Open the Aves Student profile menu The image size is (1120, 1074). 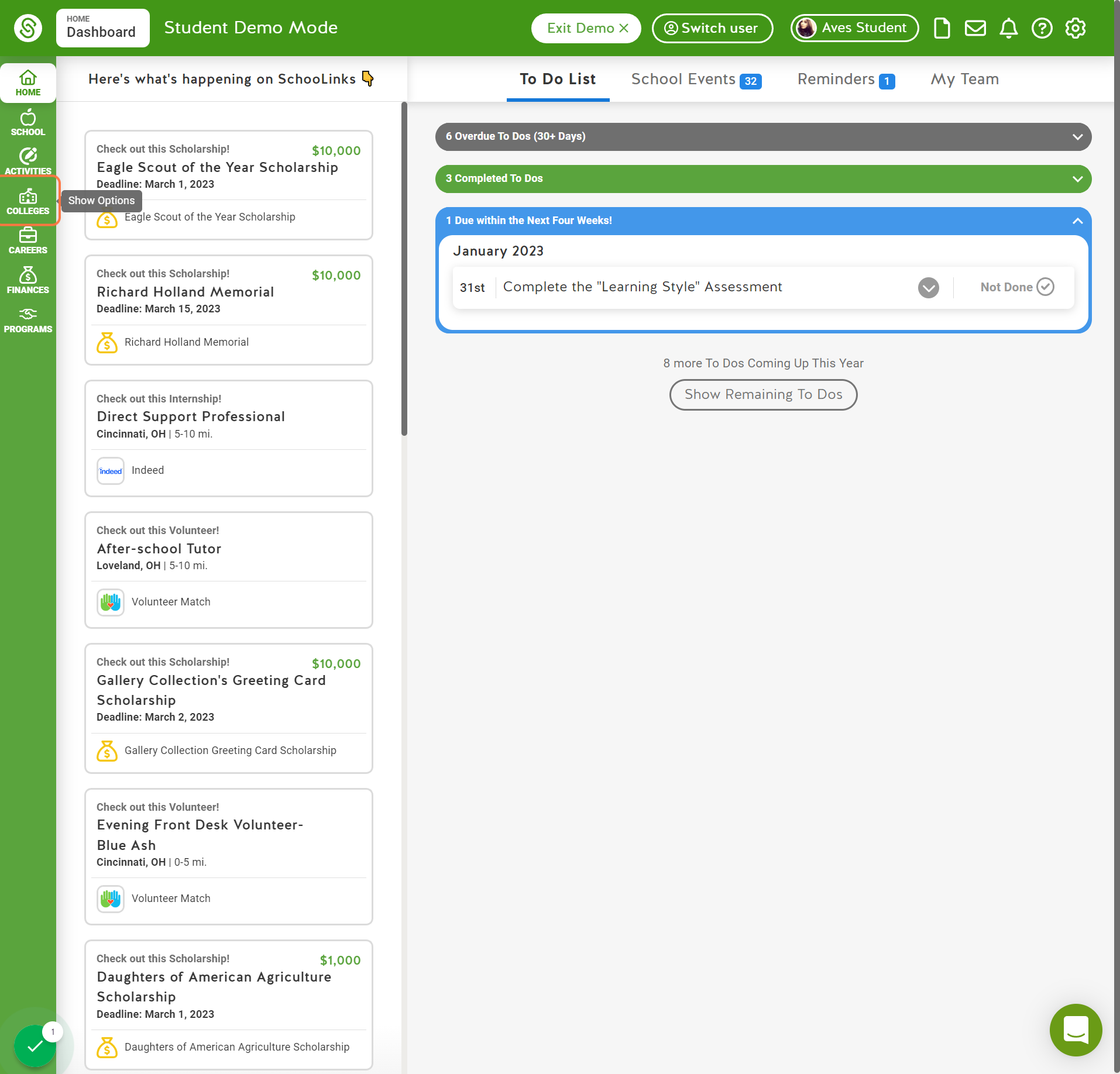pos(854,28)
